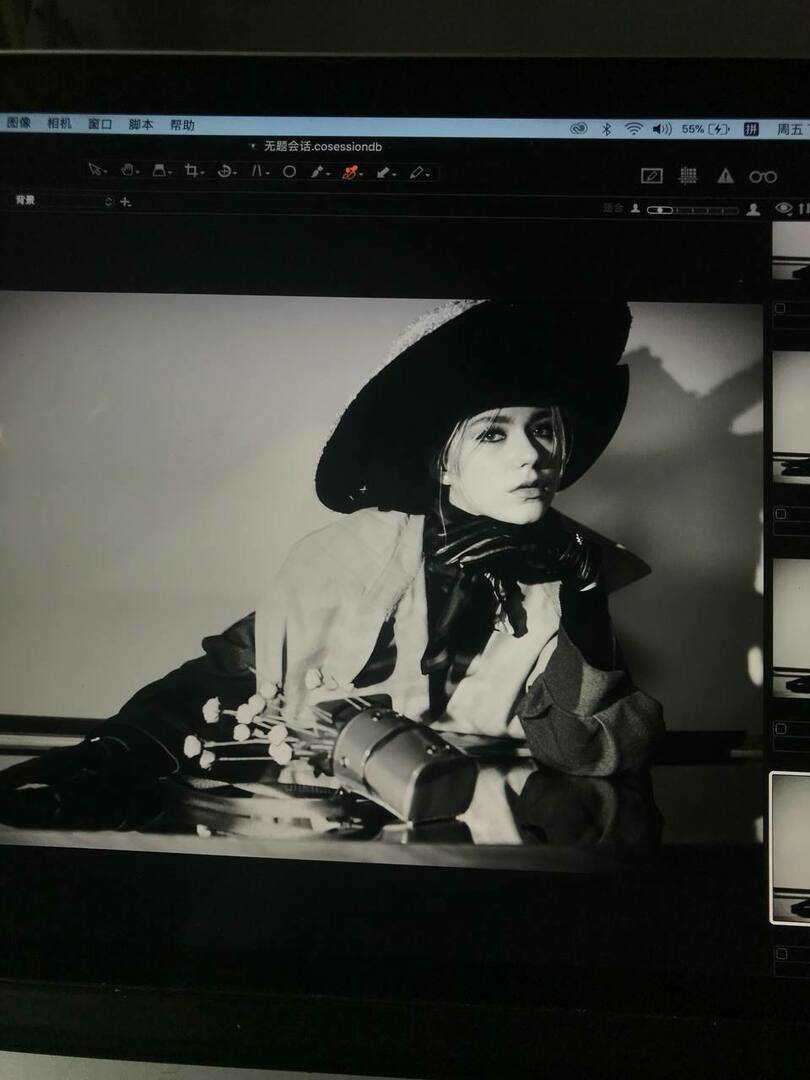This screenshot has height=1080, width=810.
Task: Toggle the annotations display icon
Action: [652, 176]
